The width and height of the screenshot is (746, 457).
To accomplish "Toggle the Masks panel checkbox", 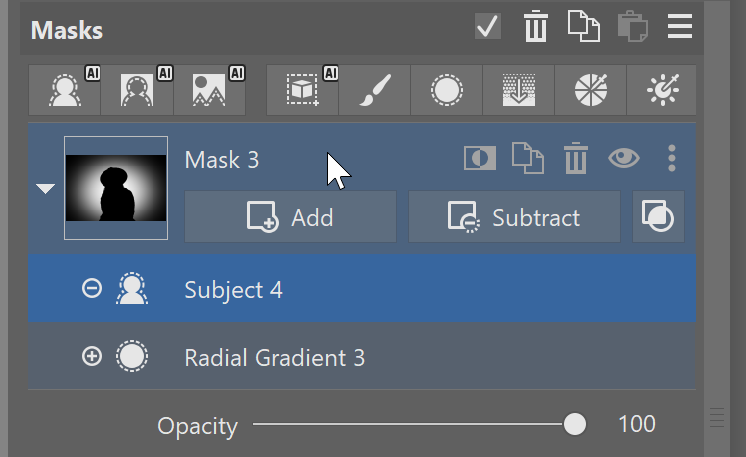I will pyautogui.click(x=488, y=27).
